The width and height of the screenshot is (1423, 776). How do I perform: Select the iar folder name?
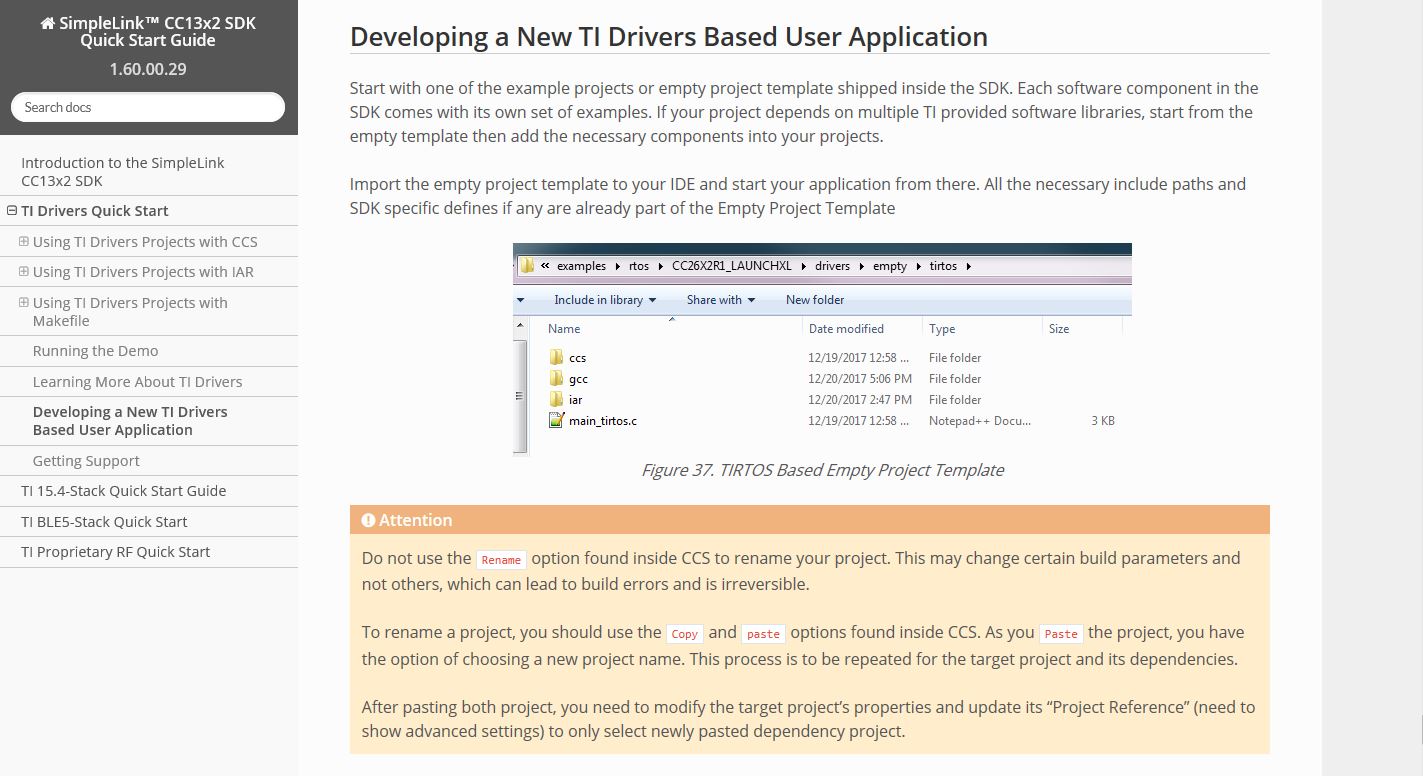click(x=576, y=400)
